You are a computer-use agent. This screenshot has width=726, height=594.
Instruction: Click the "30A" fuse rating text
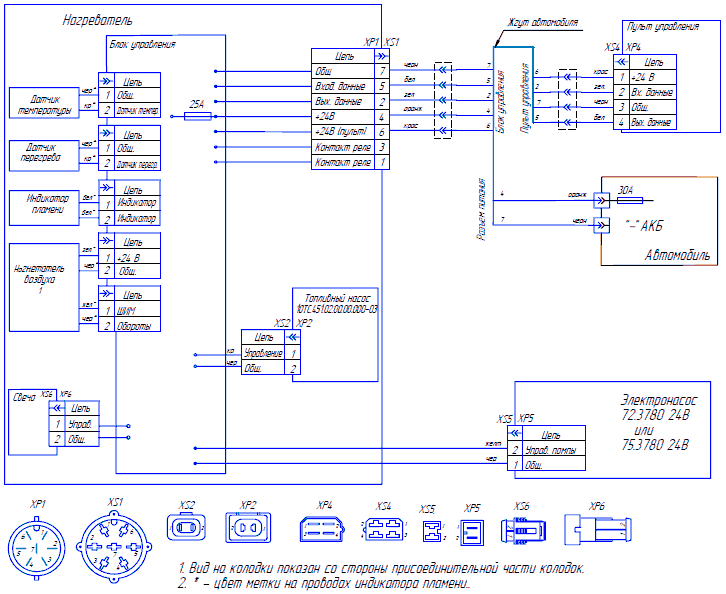[x=626, y=189]
